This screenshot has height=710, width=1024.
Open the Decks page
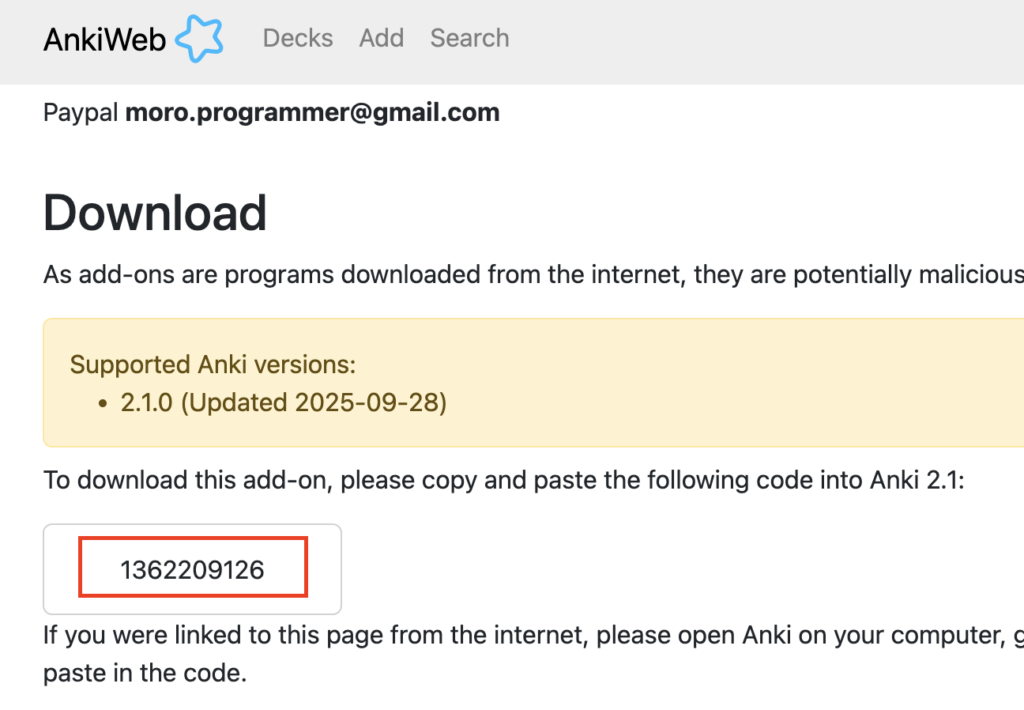tap(297, 38)
